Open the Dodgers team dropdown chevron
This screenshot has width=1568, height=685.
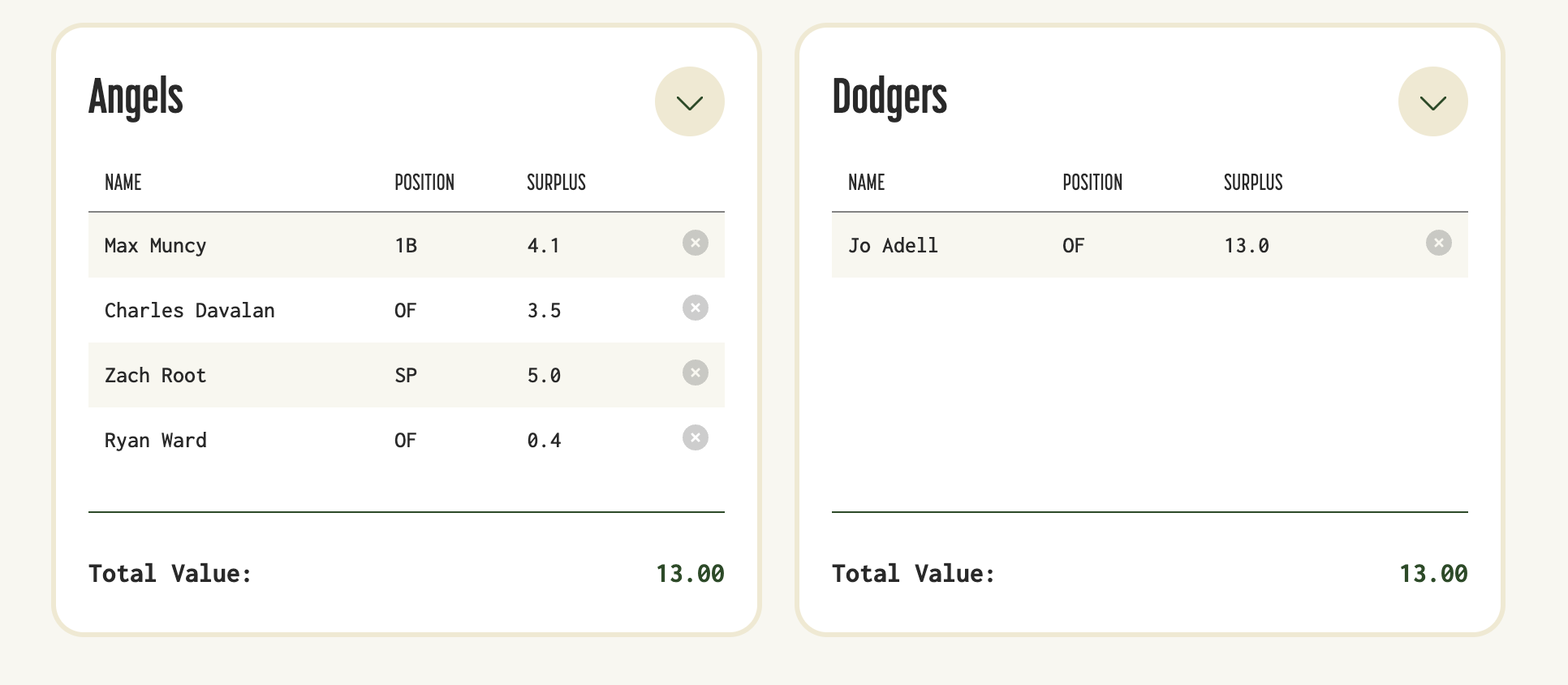(1432, 101)
